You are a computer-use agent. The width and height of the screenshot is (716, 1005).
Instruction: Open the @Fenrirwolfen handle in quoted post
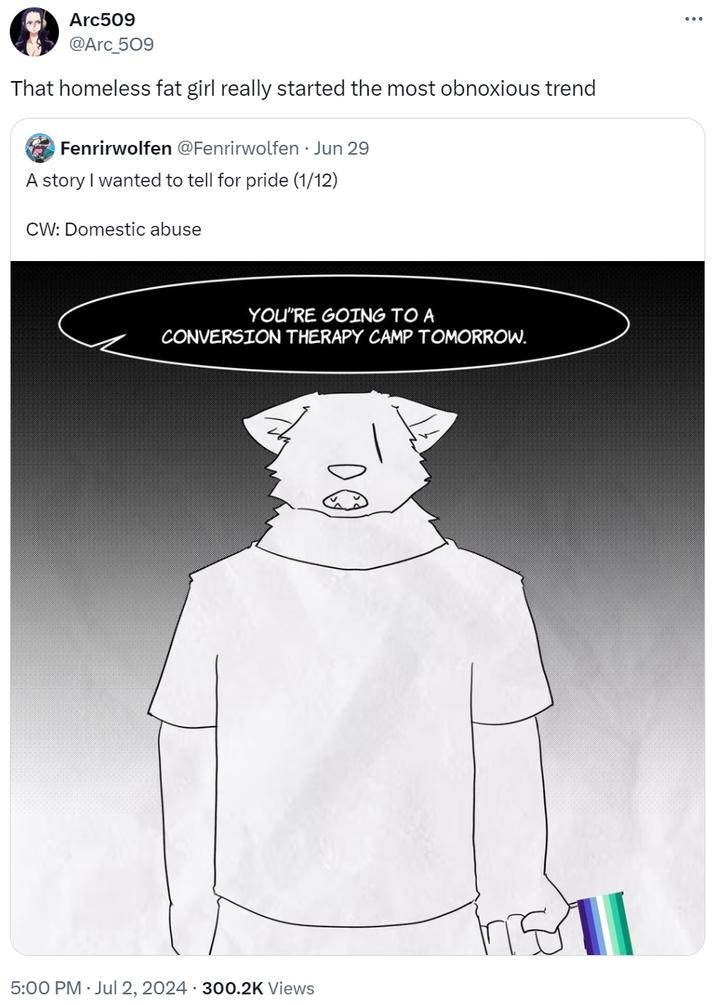[x=237, y=148]
